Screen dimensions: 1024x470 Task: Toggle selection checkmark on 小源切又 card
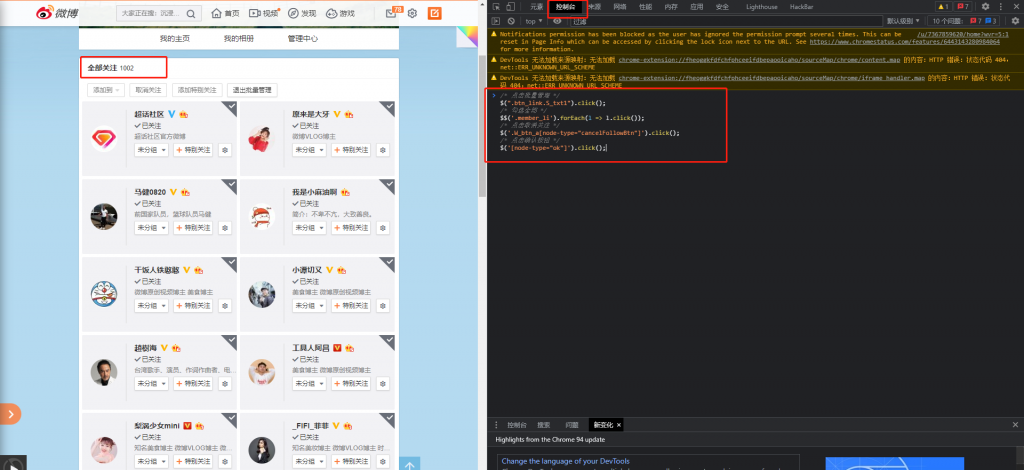pyautogui.click(x=387, y=264)
